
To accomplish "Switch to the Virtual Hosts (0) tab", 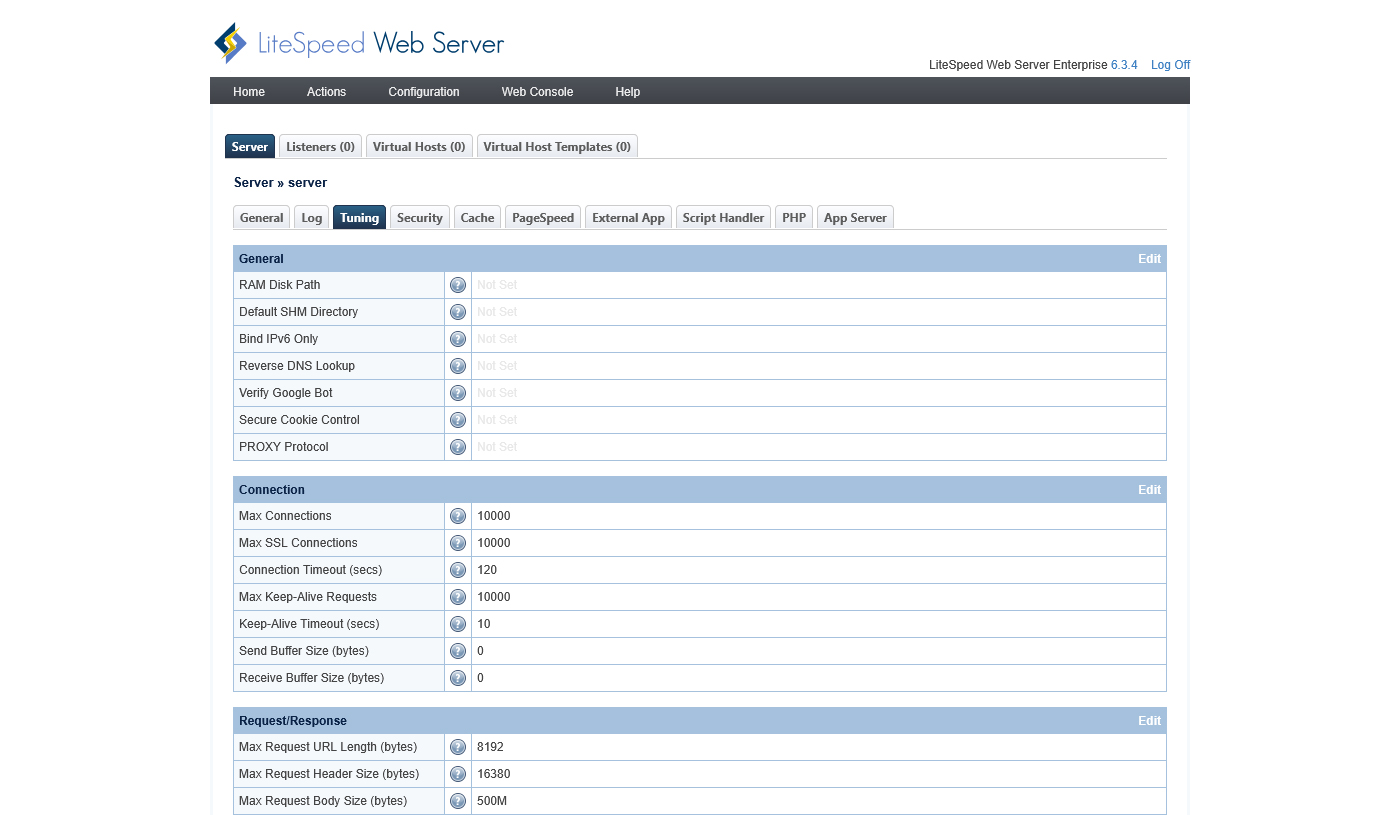I will [419, 147].
